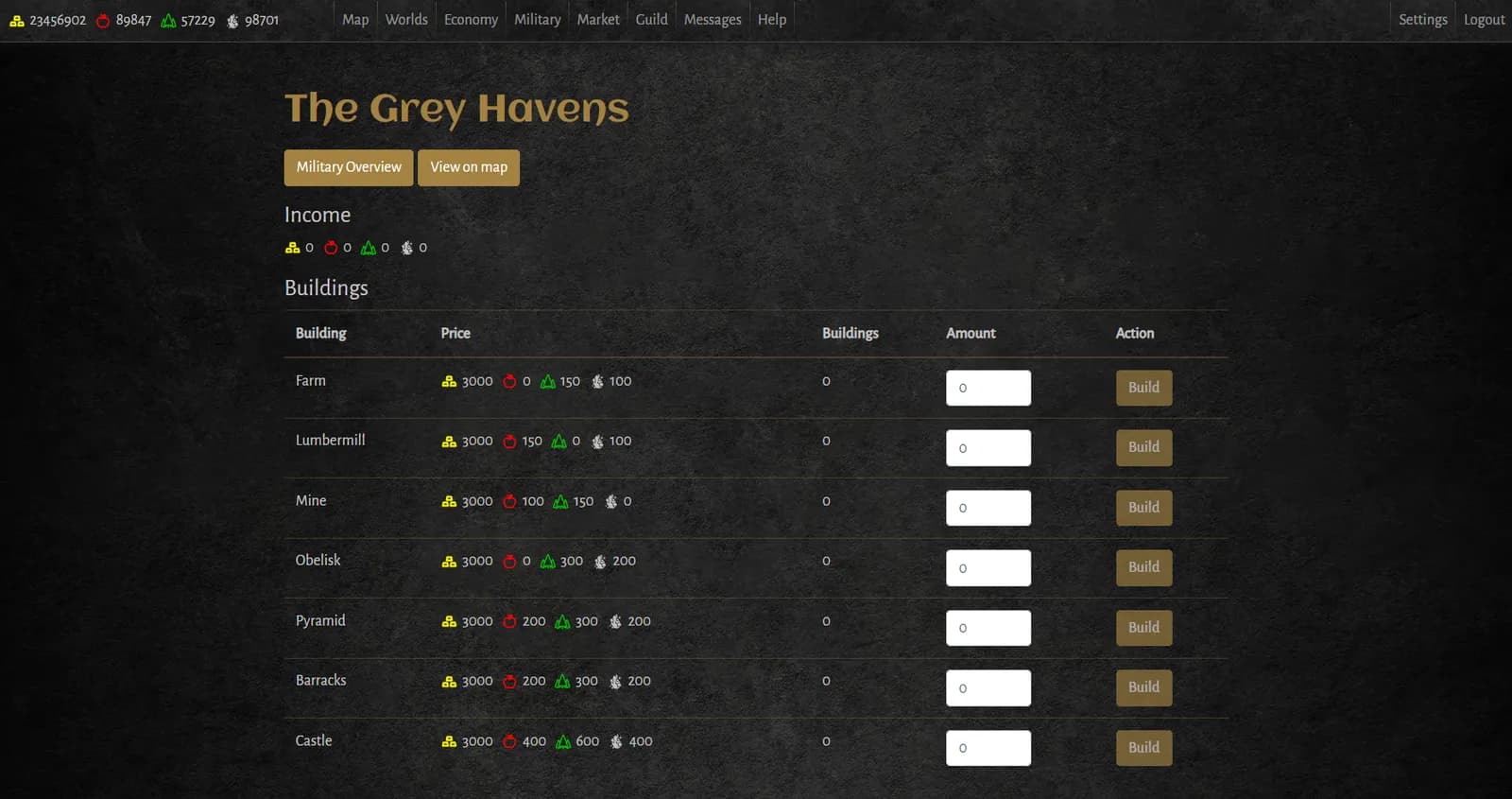Click the food price icon in Lumbermill row
The image size is (1512, 799).
click(x=509, y=442)
